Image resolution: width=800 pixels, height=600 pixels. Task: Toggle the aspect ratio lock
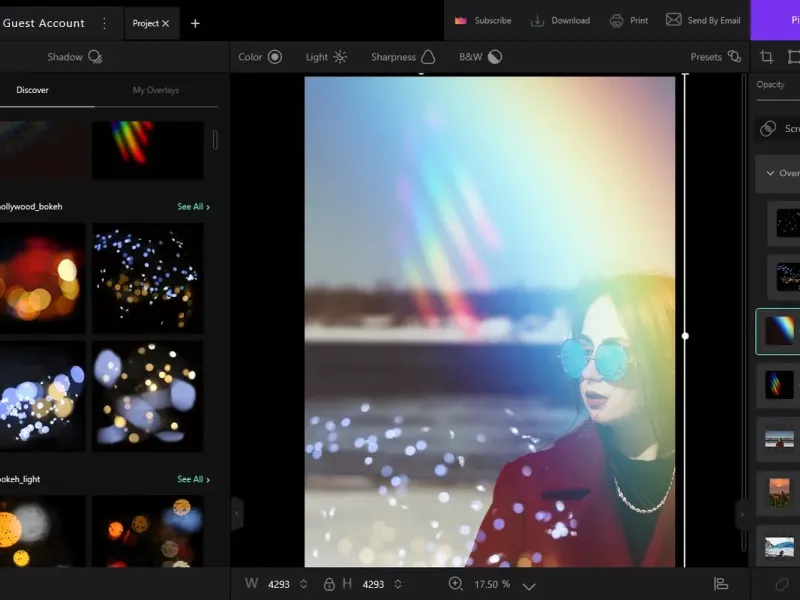pos(329,584)
